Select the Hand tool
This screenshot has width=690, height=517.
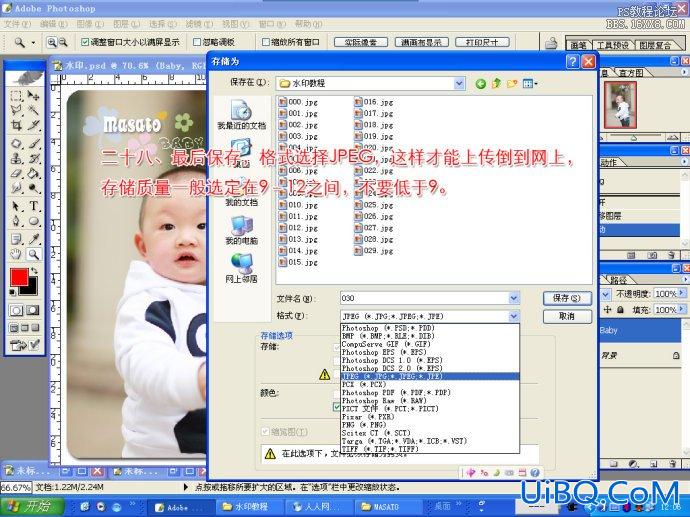[17, 254]
